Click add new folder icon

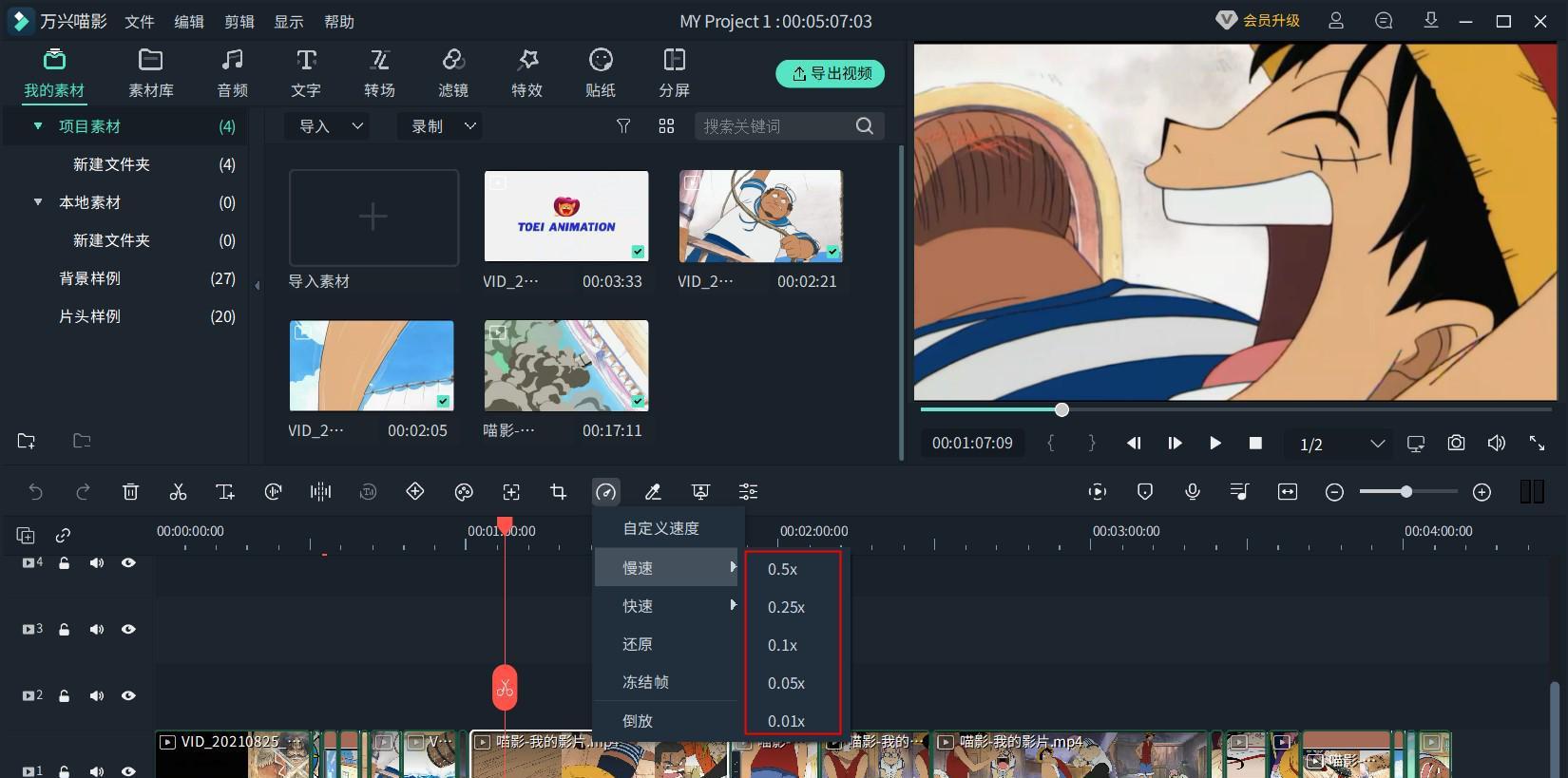click(27, 441)
